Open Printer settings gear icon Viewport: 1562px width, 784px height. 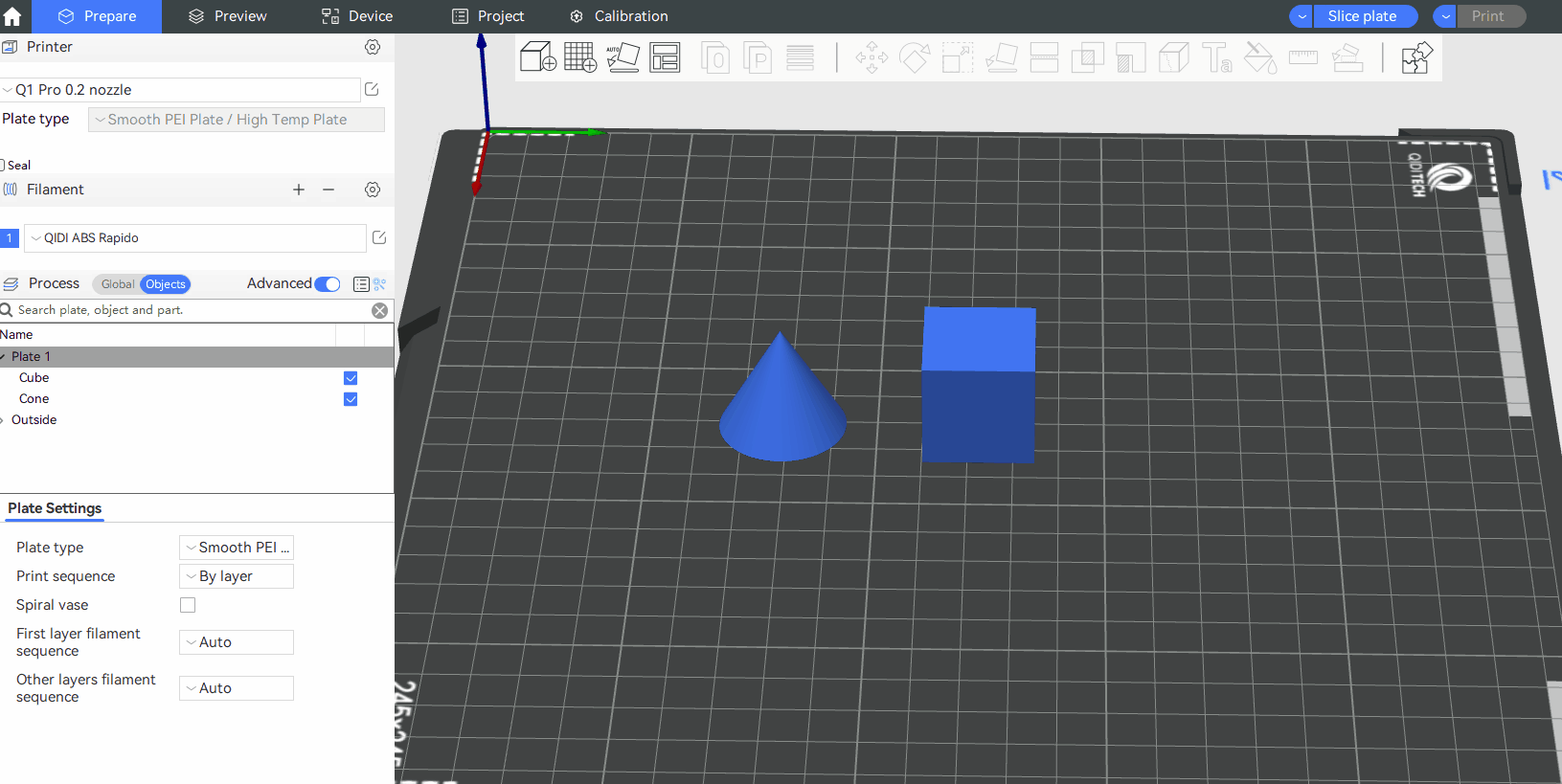point(373,47)
